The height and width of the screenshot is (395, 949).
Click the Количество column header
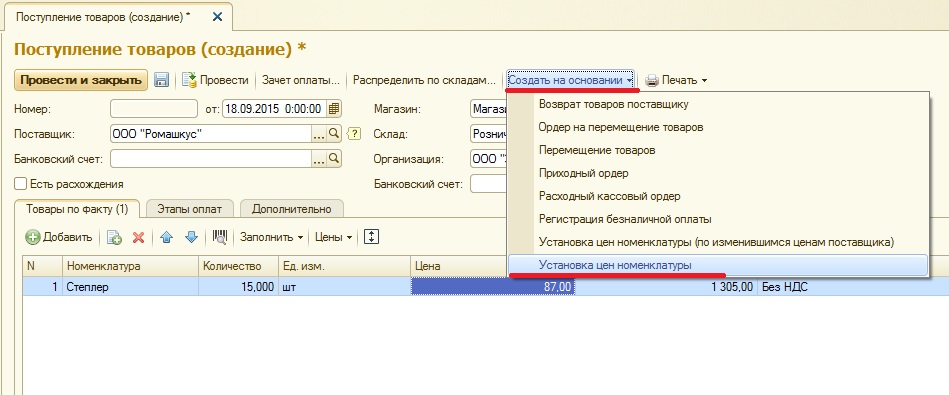tap(238, 266)
